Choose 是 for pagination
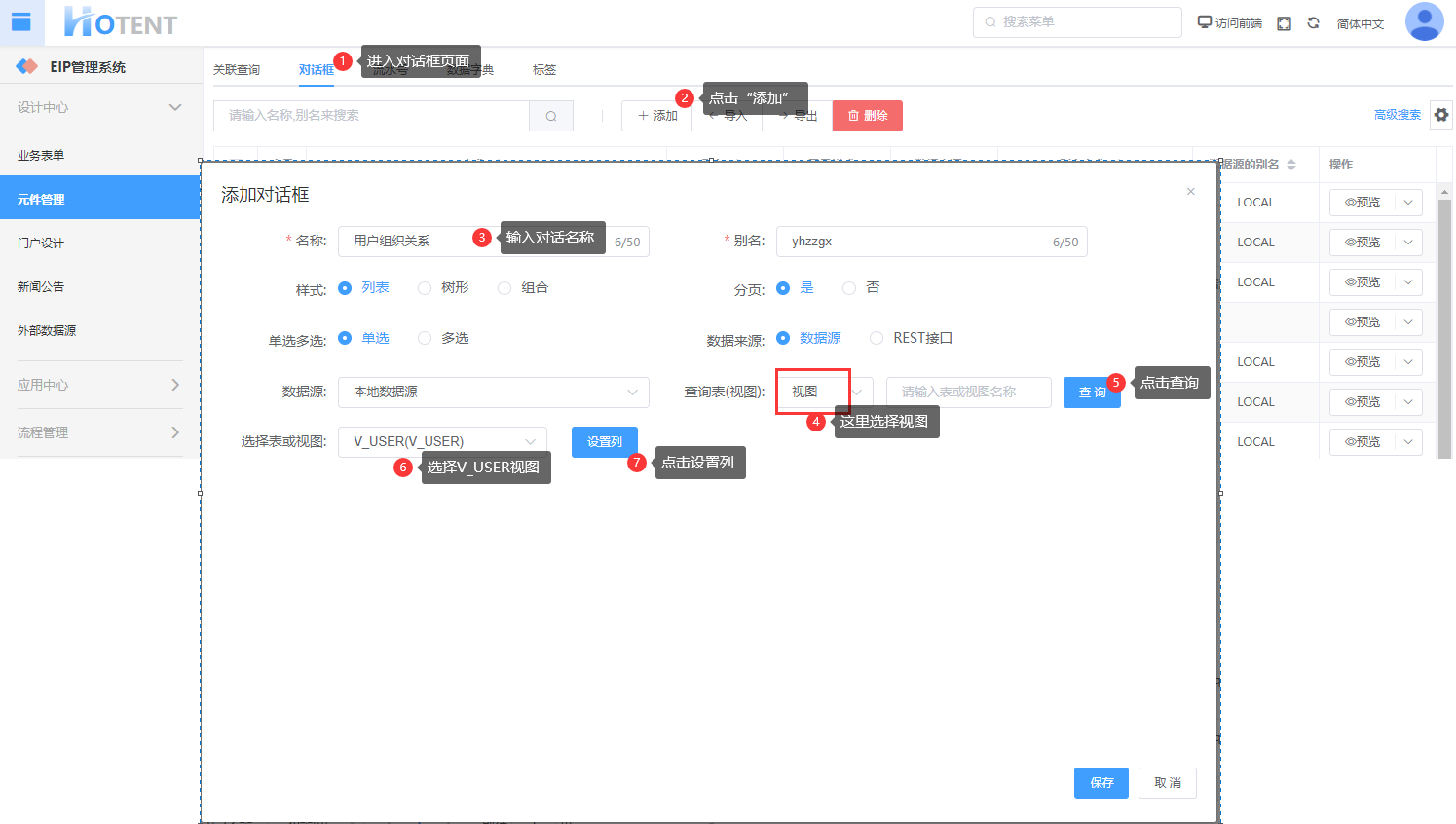Image resolution: width=1456 pixels, height=824 pixels. point(783,288)
